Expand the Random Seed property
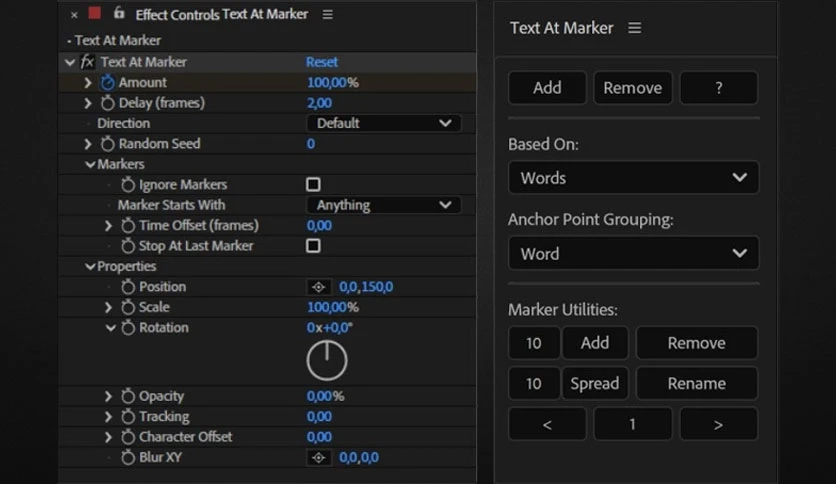The image size is (836, 484). 88,144
